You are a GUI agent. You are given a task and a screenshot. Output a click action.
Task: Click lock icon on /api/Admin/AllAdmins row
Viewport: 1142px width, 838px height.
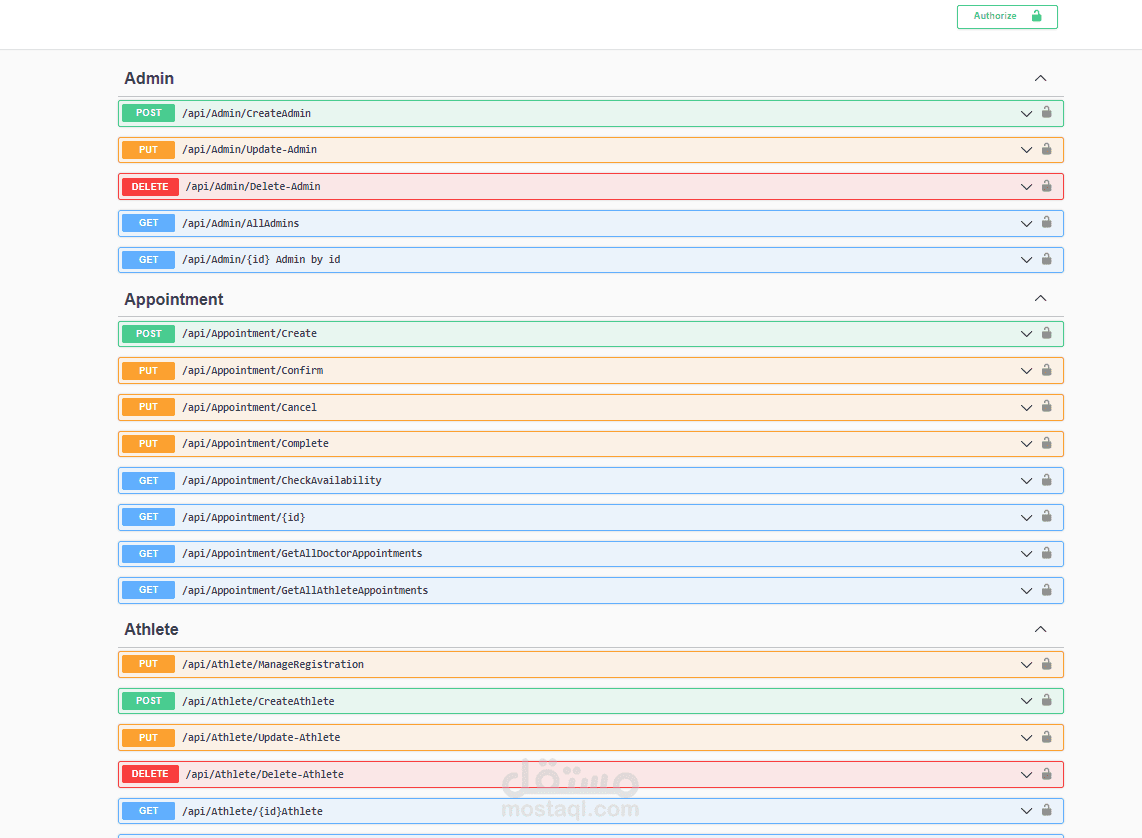point(1047,222)
